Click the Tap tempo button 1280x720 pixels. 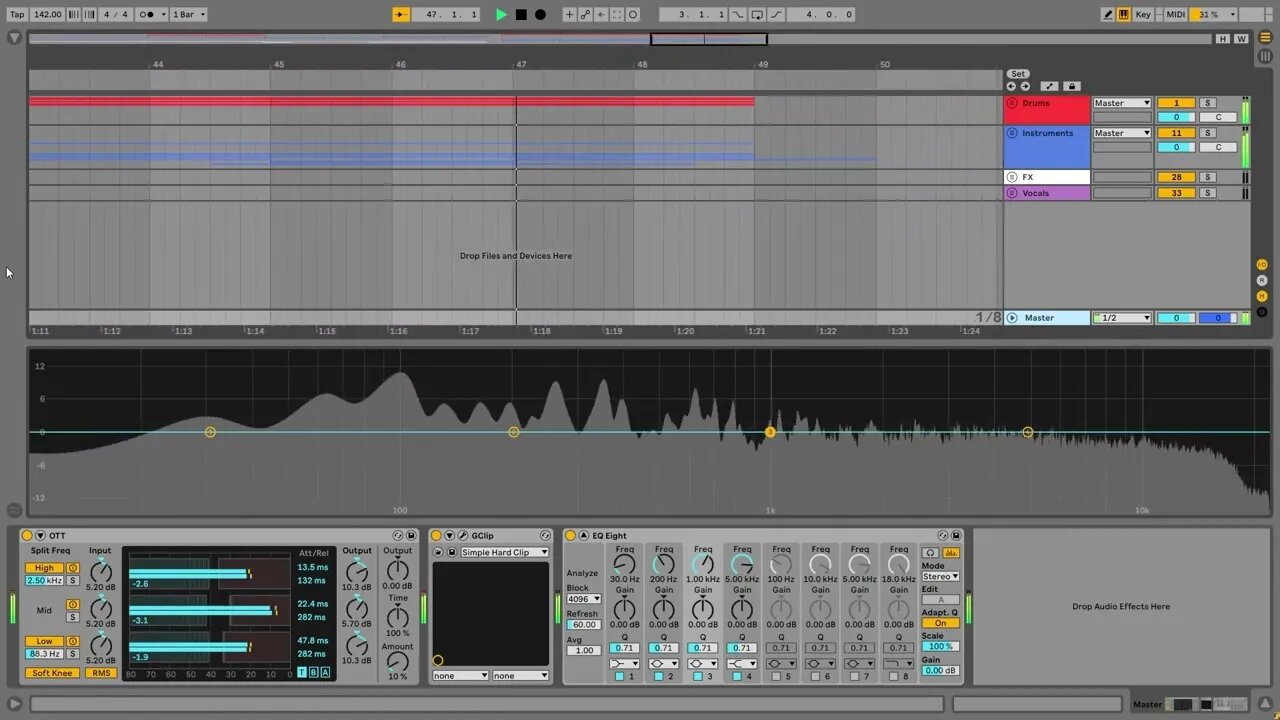pos(17,14)
